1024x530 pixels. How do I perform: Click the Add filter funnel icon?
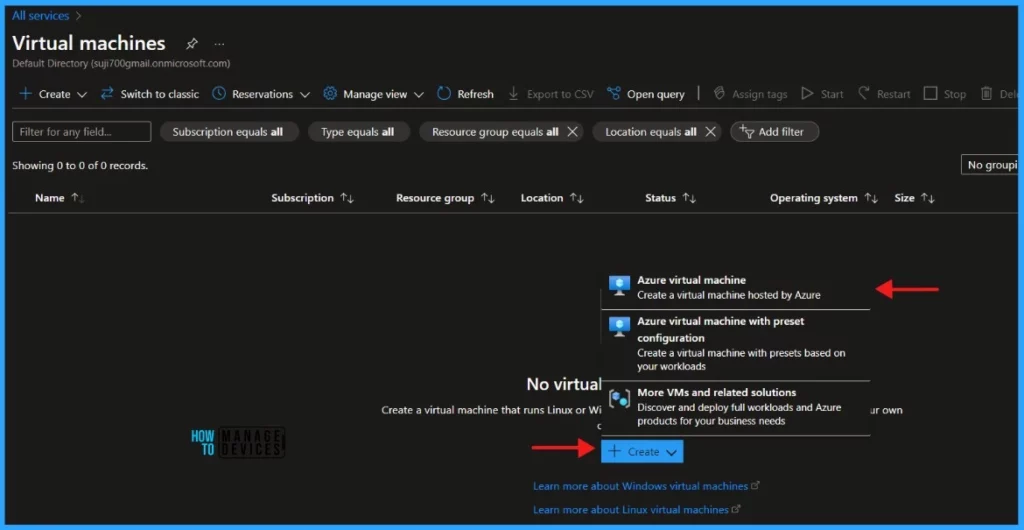[x=746, y=132]
